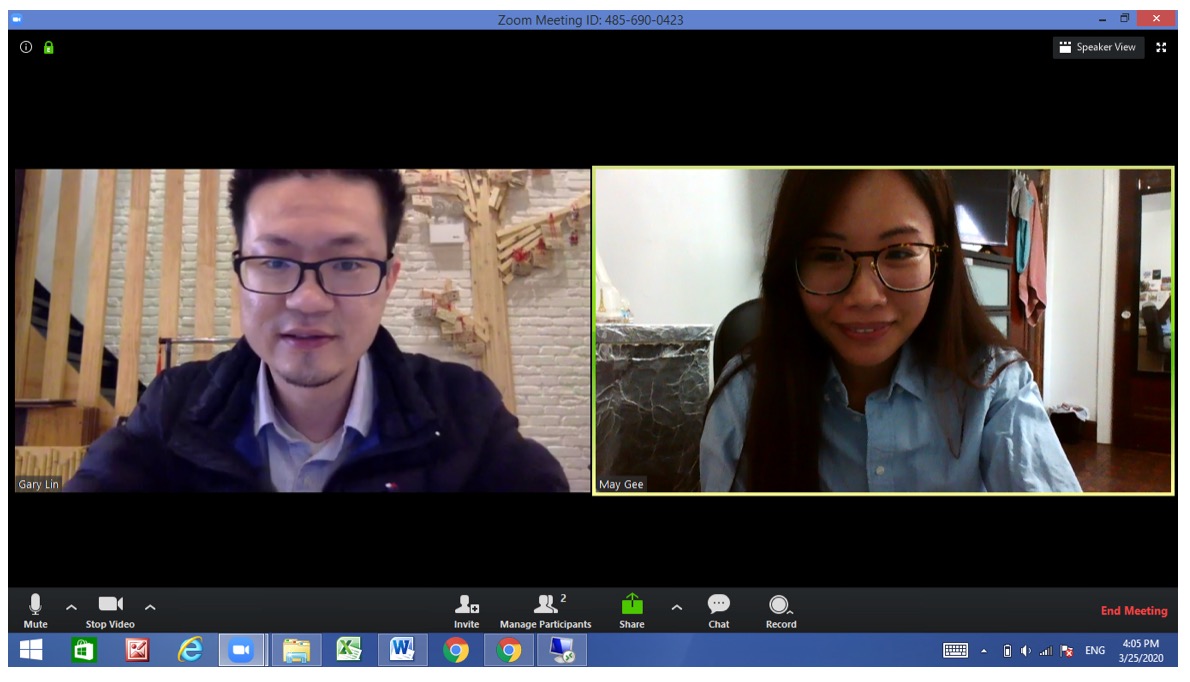Image resolution: width=1190 pixels, height=682 pixels.
Task: Click the Zoom taskbar icon
Action: [x=241, y=650]
